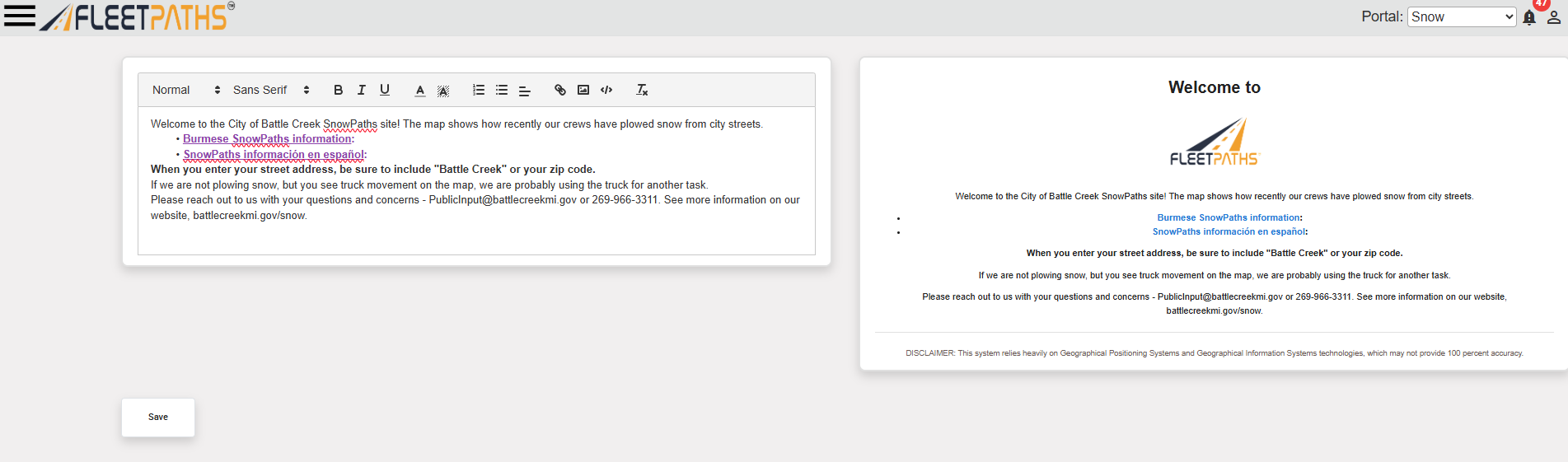This screenshot has height=462, width=1568.
Task: Click the Save button
Action: point(158,418)
